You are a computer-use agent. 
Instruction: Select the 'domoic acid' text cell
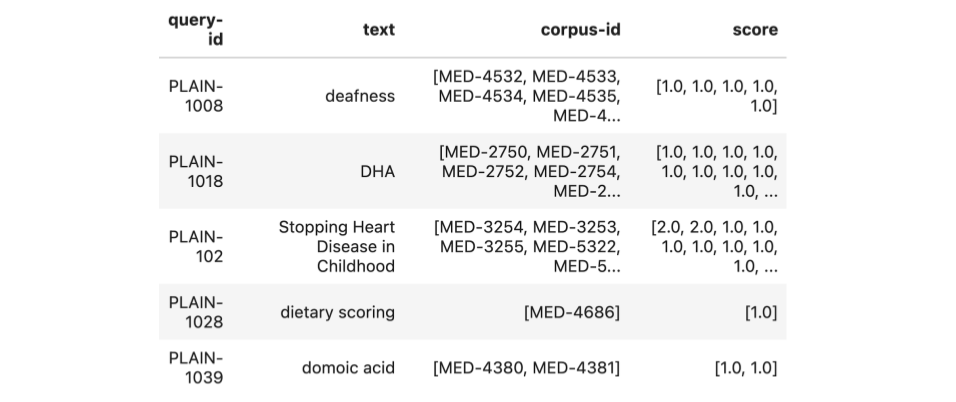pyautogui.click(x=348, y=368)
